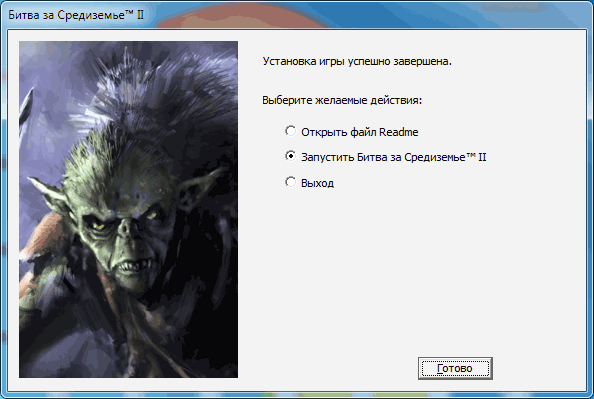
Task: Click the Запустить Битва за Средиземье label text
Action: coord(394,157)
